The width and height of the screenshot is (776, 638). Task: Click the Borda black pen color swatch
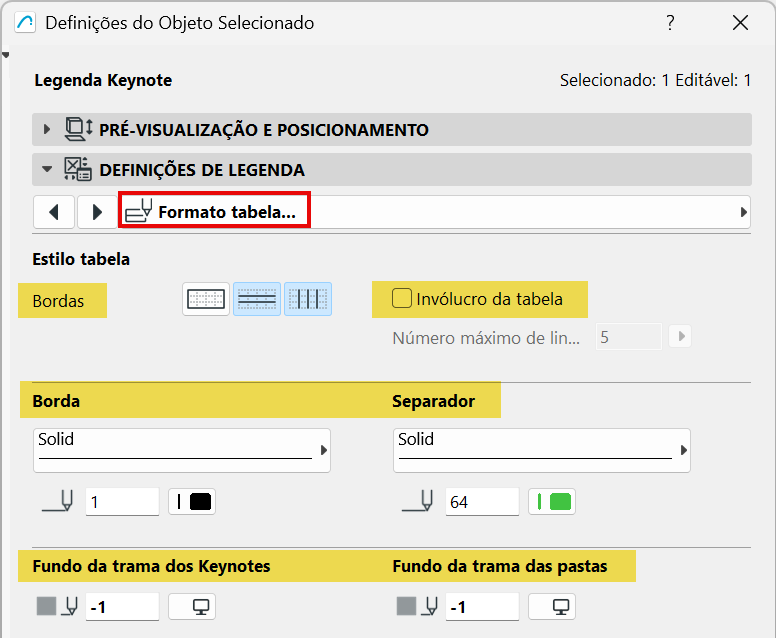tap(192, 502)
